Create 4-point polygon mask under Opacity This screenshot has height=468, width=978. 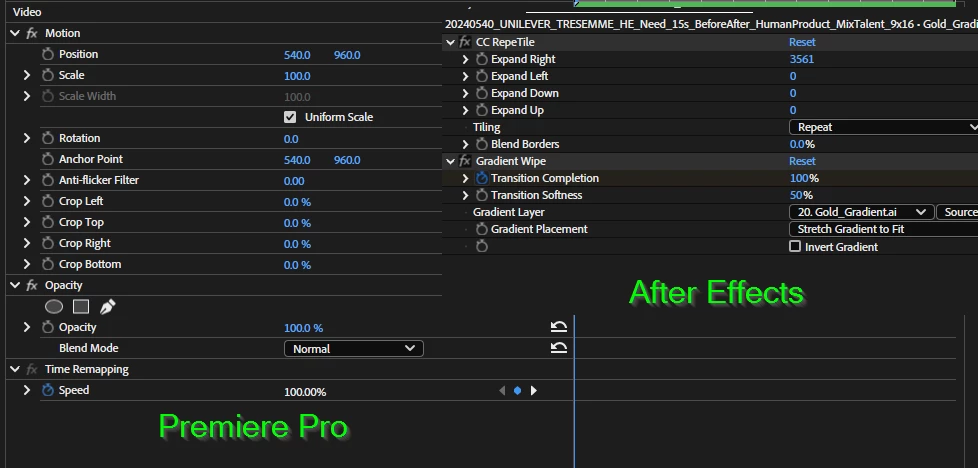tap(81, 306)
